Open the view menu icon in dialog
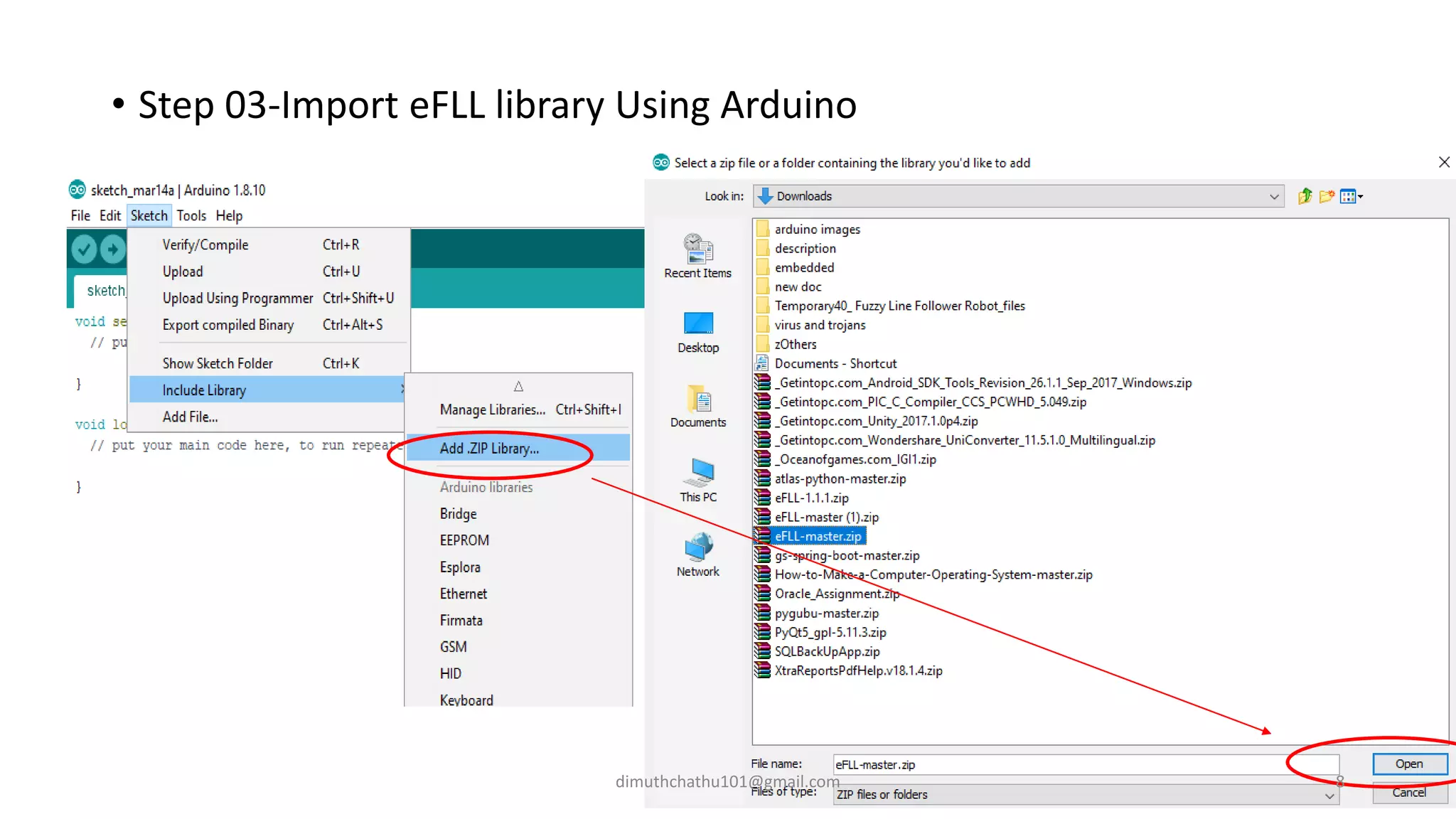Viewport: 1456px width, 819px height. pyautogui.click(x=1350, y=196)
